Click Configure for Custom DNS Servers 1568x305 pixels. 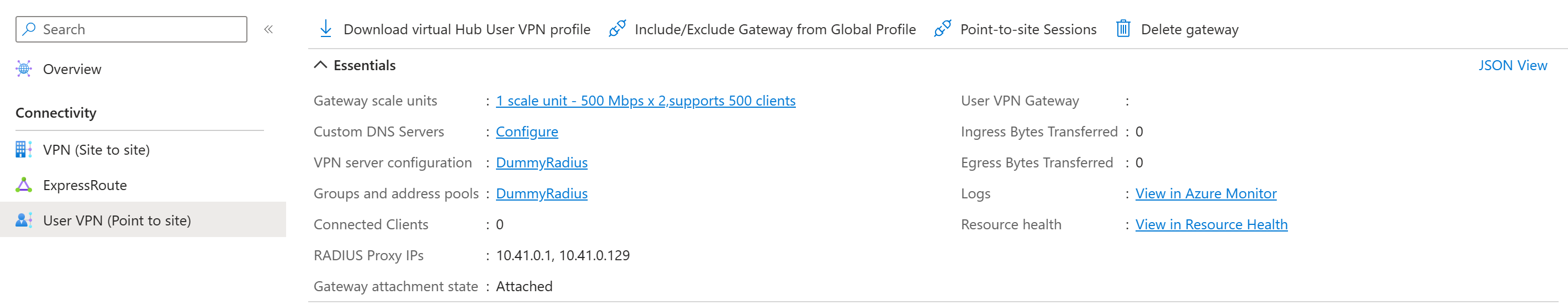(x=526, y=132)
